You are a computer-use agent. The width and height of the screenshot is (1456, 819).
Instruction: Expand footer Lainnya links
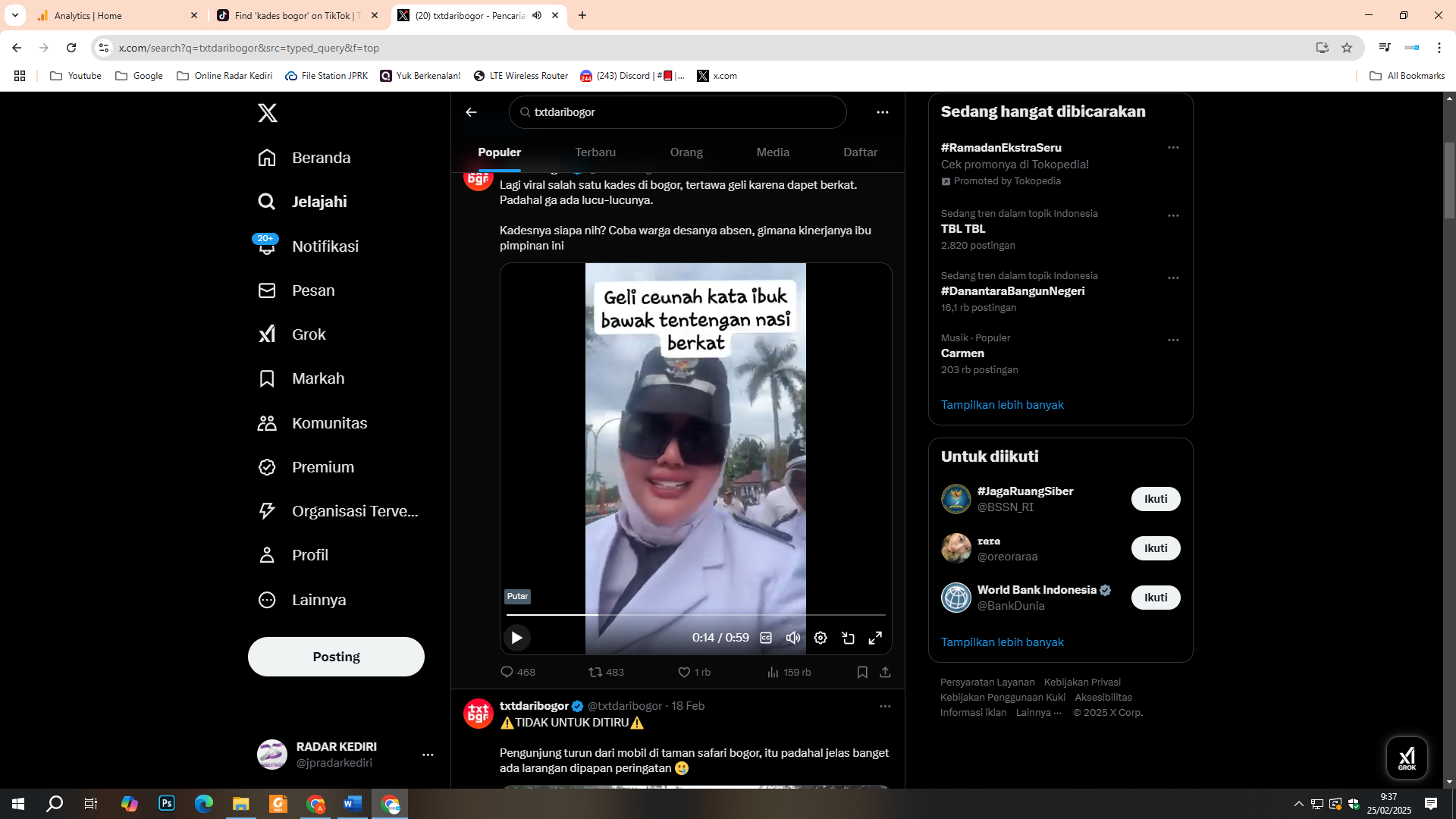coord(1038,713)
